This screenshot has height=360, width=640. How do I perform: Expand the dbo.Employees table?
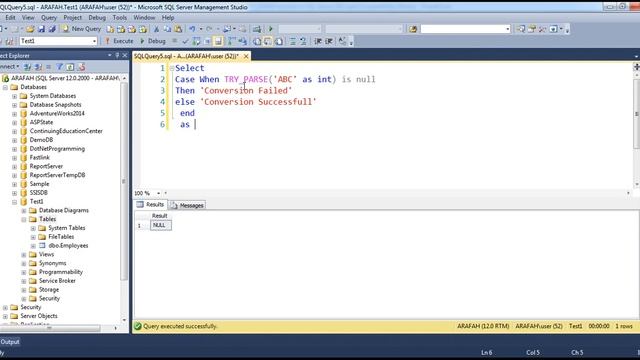(x=33, y=246)
